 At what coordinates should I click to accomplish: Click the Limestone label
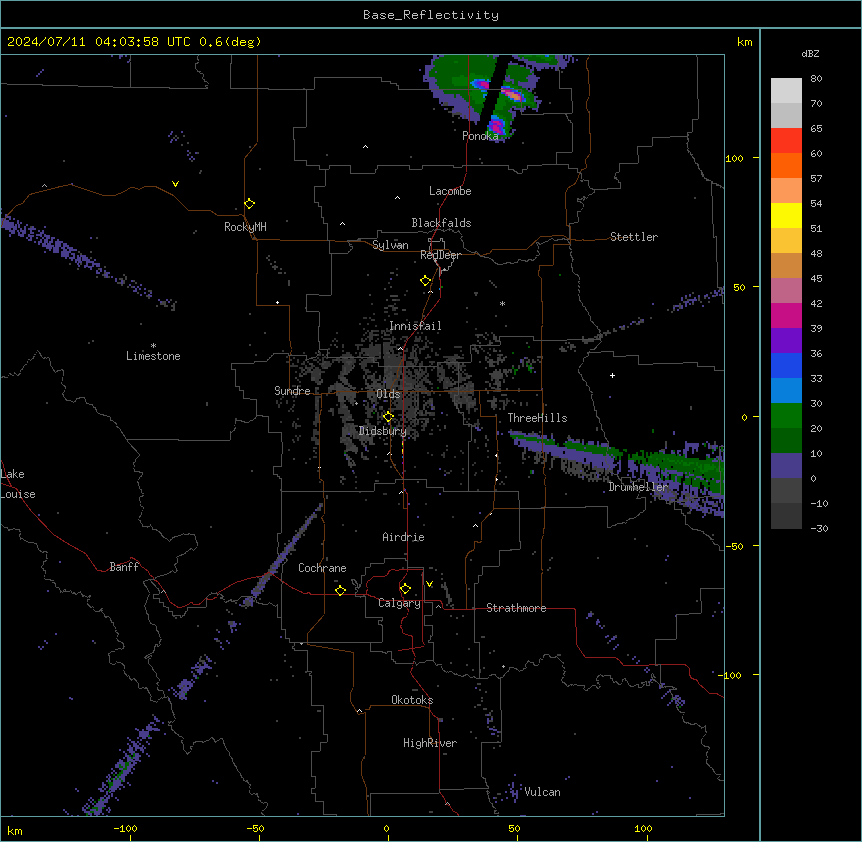tap(153, 356)
